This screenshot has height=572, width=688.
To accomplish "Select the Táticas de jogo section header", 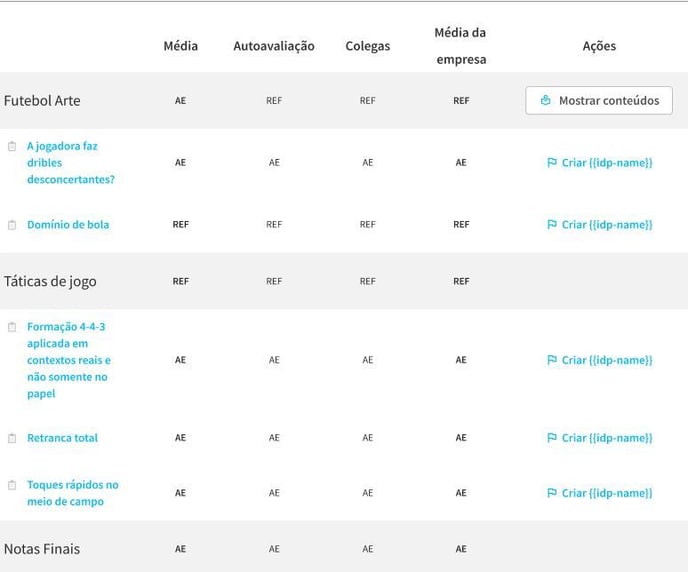I will [x=50, y=281].
